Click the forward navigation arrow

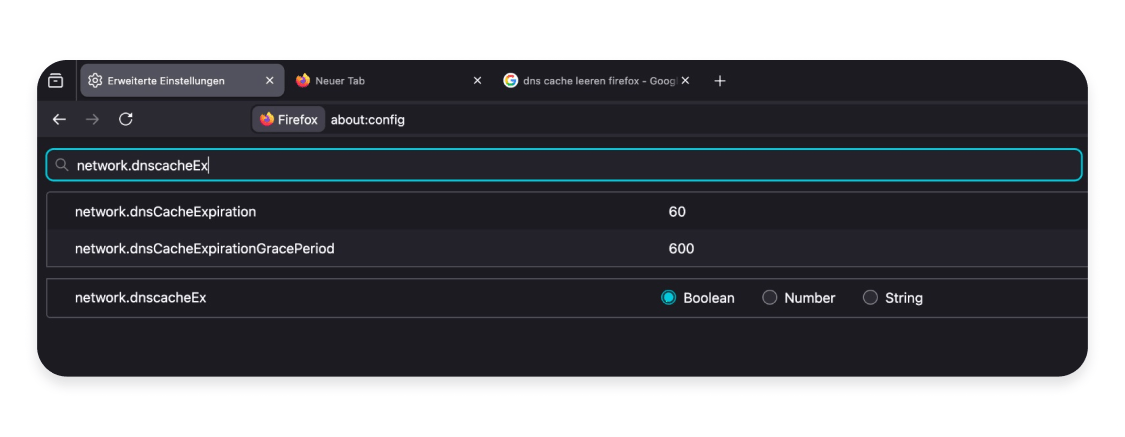click(x=92, y=119)
